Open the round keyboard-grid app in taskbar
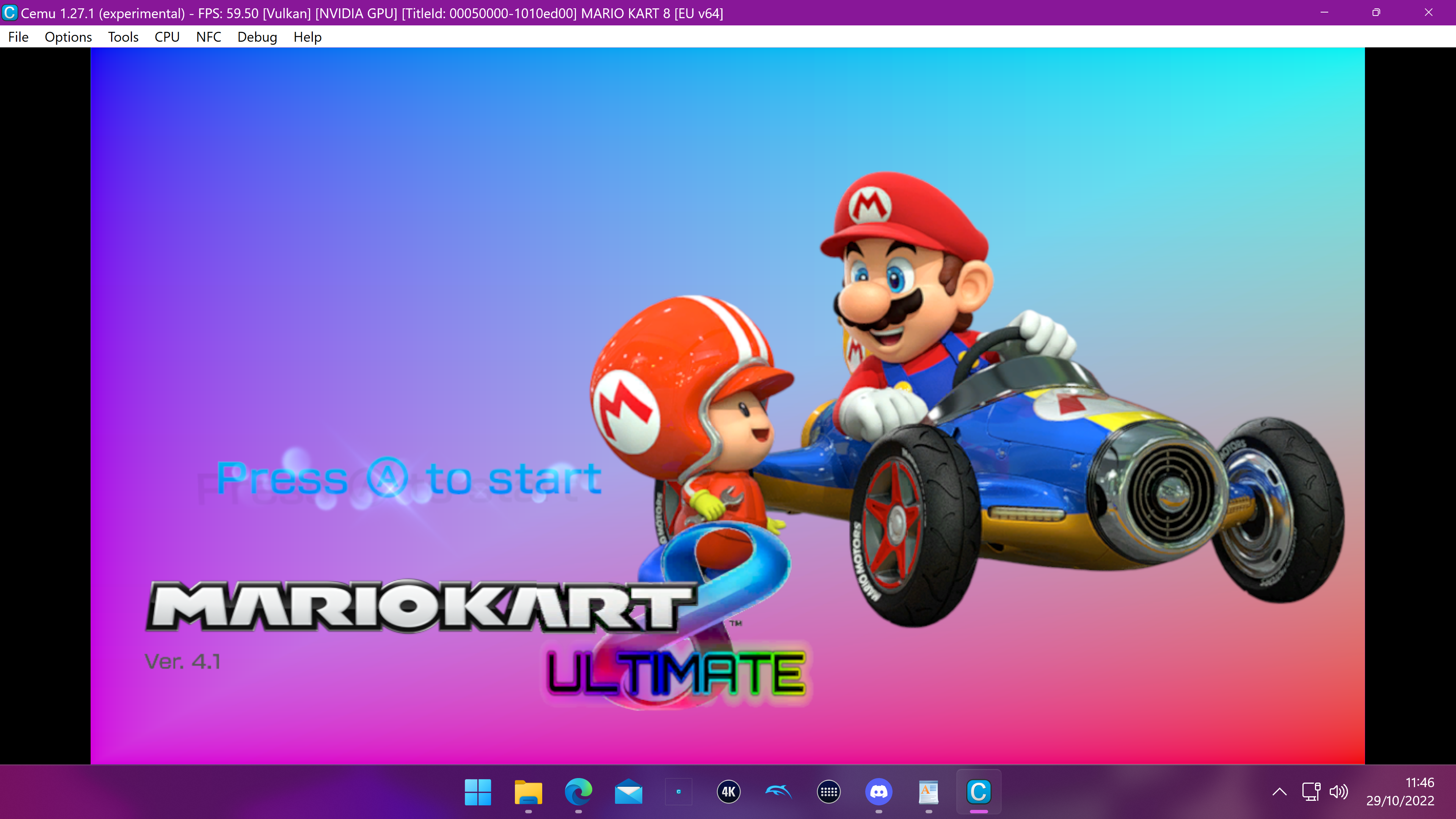This screenshot has width=1456, height=819. 828,792
